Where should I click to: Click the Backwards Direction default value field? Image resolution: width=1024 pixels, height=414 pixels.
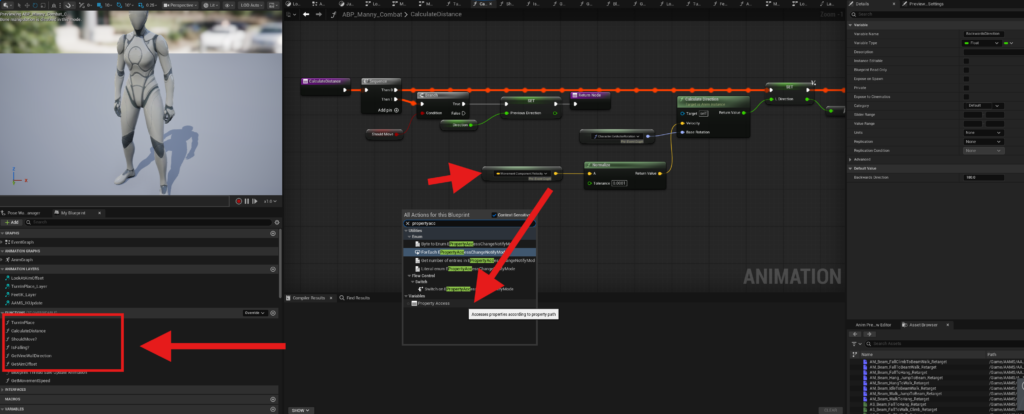(x=985, y=177)
